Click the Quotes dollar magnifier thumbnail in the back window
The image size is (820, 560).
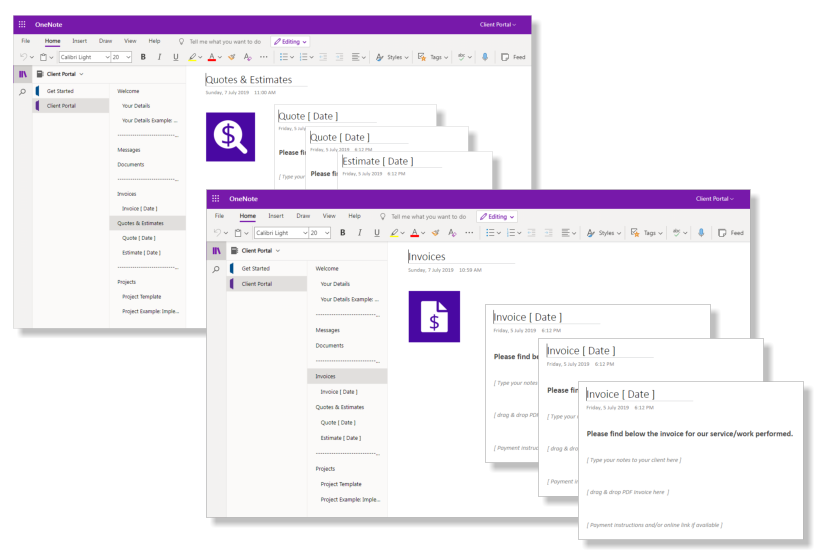click(231, 136)
